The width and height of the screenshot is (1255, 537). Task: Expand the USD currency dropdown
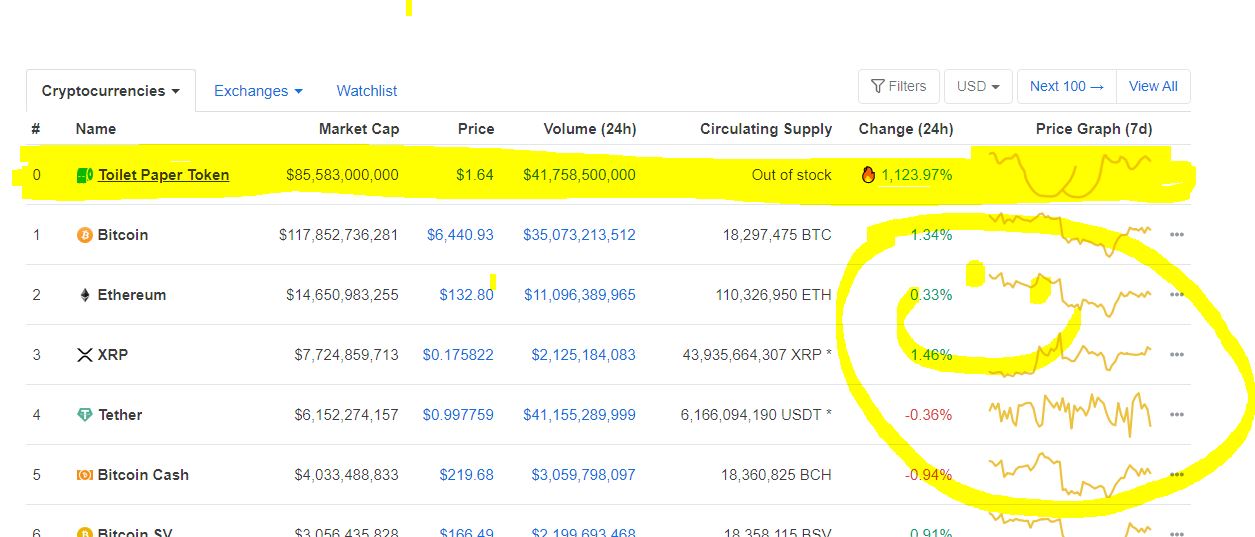coord(978,86)
